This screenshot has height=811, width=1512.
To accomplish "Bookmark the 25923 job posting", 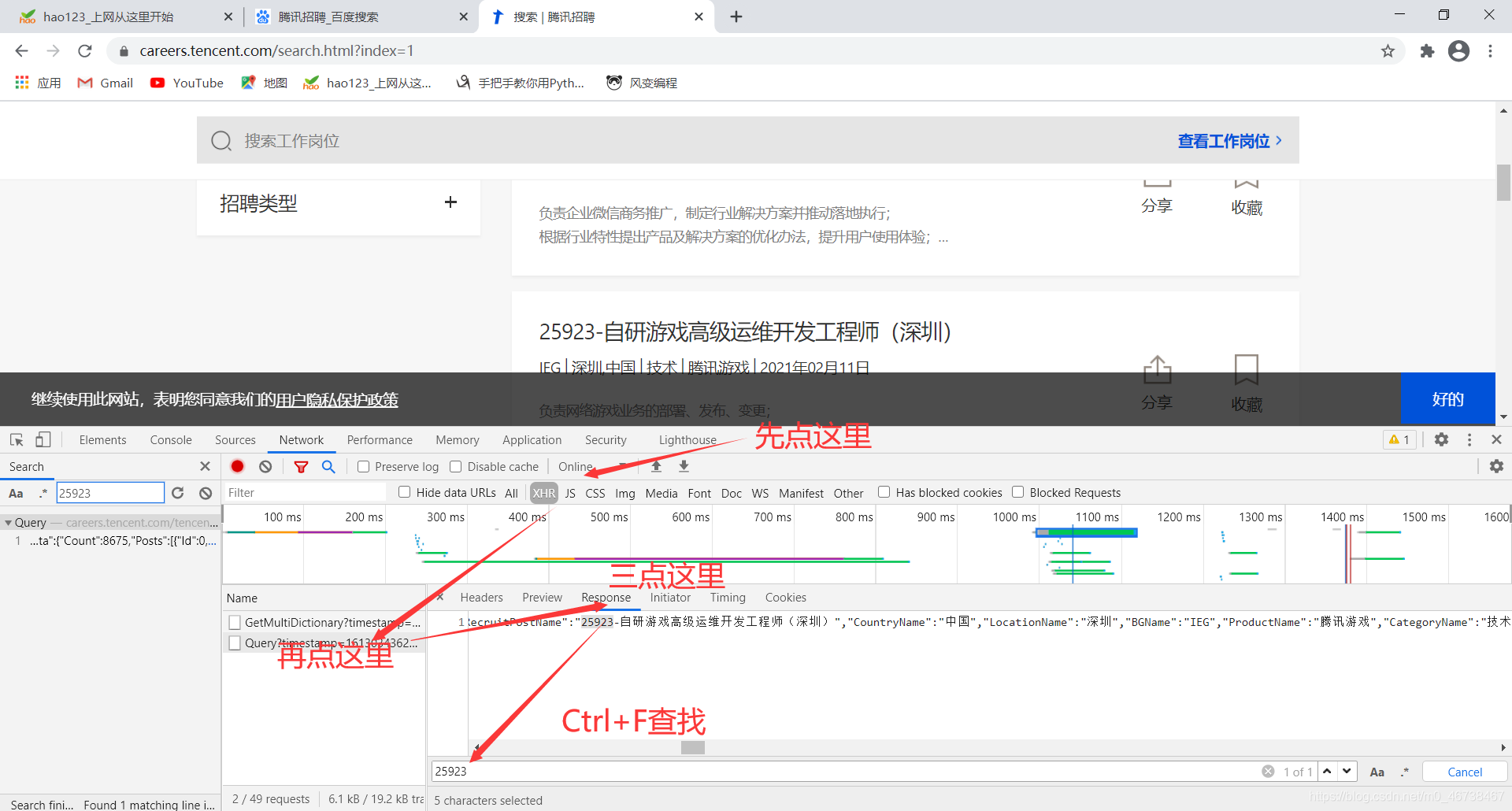I will [1247, 383].
